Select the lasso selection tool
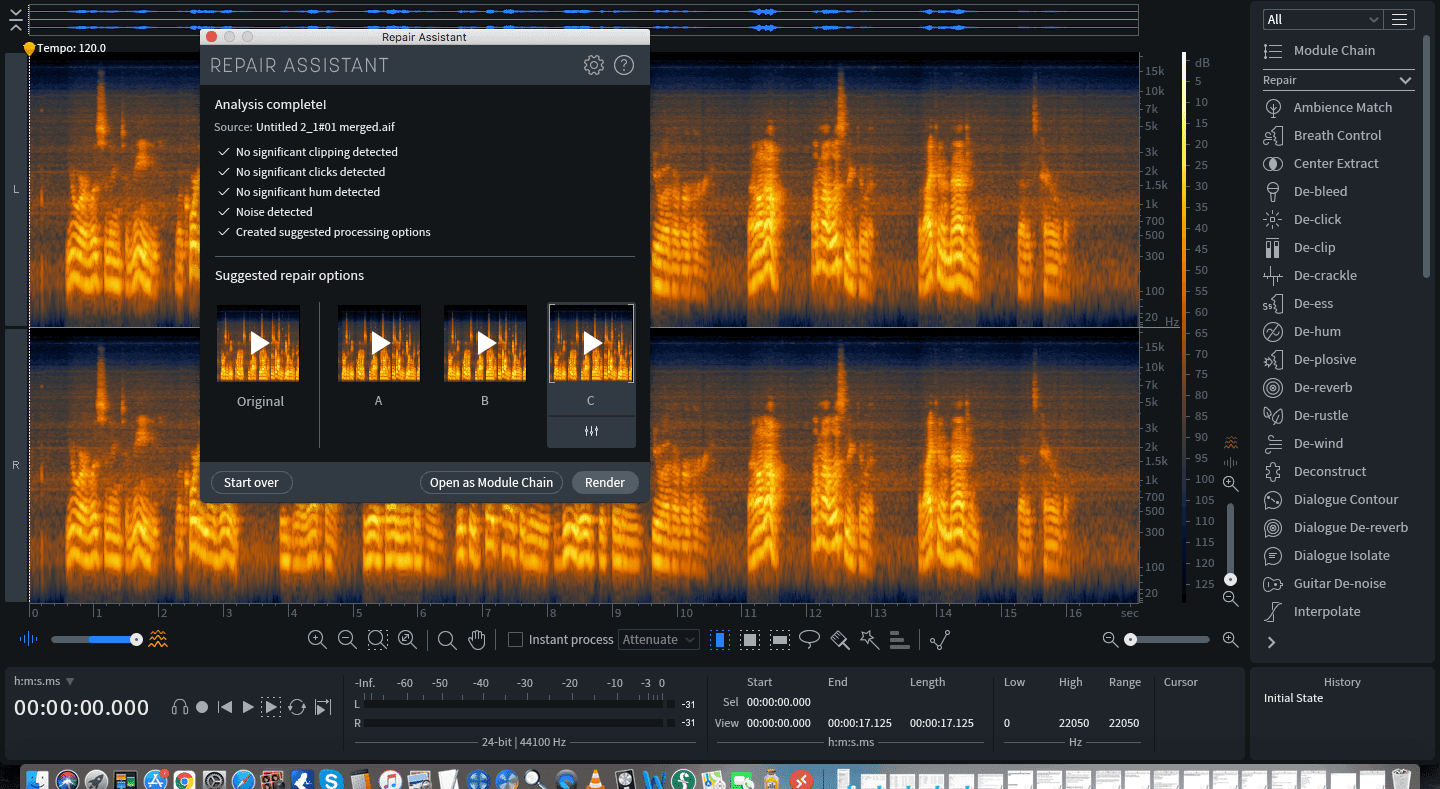This screenshot has width=1440, height=789. click(x=810, y=640)
